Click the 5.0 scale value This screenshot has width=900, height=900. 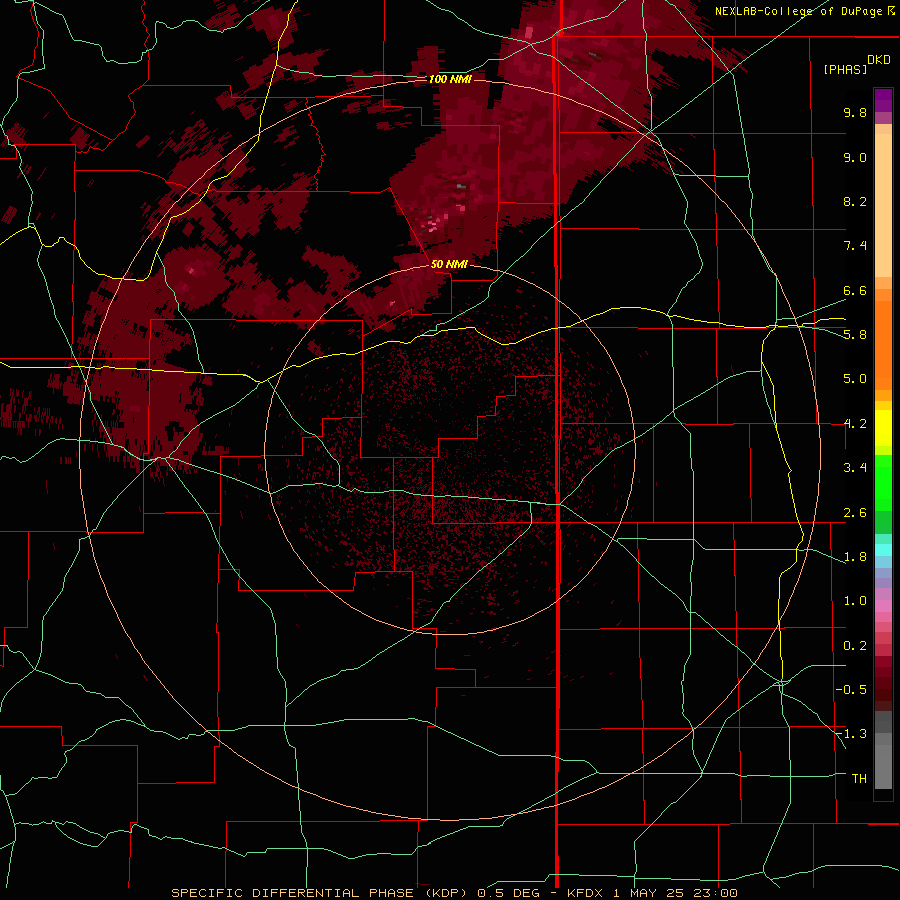point(855,379)
